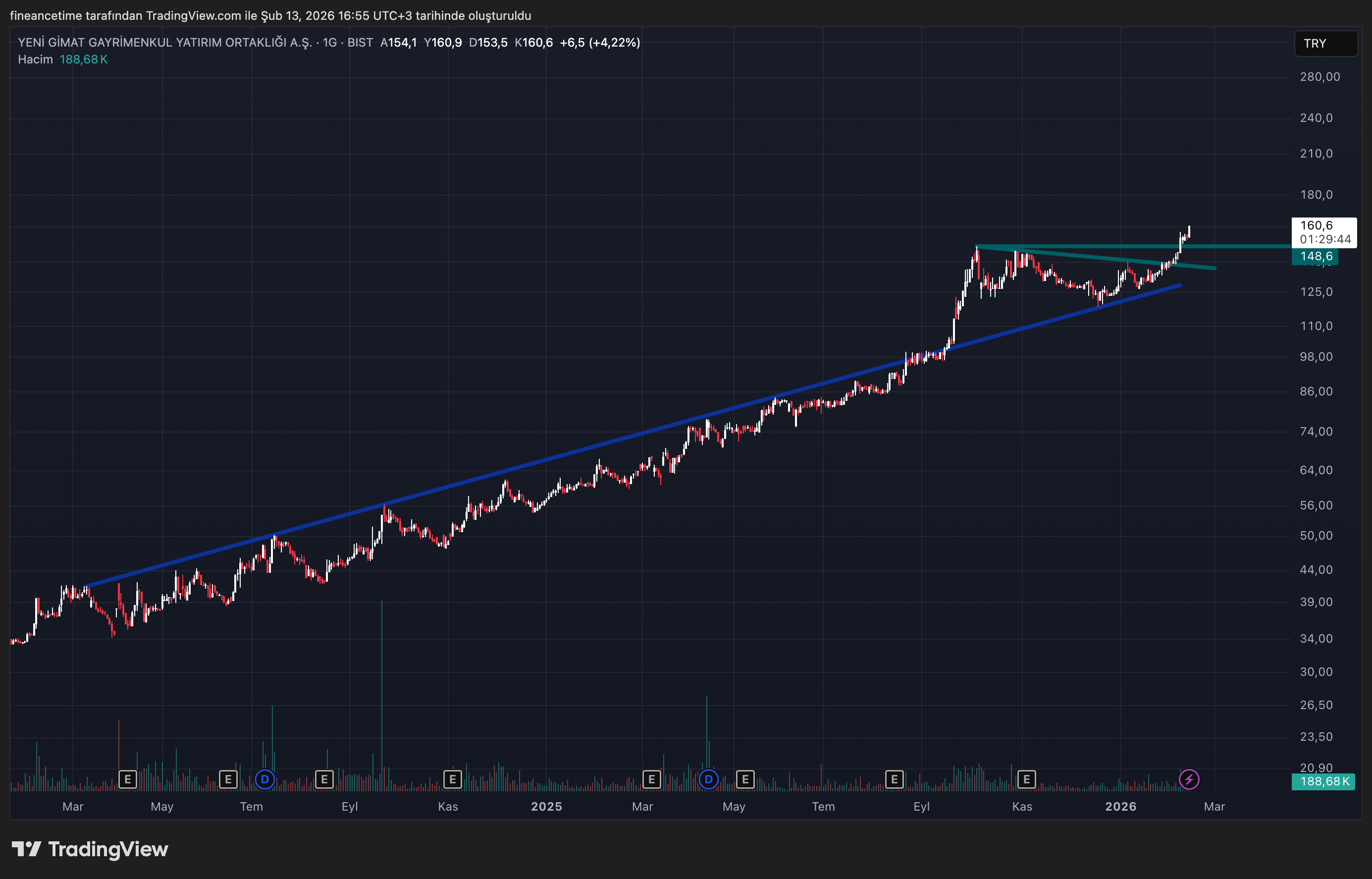1372x879 pixels.
Task: Click earnings E marker just after Mar 2025
Action: tap(651, 779)
